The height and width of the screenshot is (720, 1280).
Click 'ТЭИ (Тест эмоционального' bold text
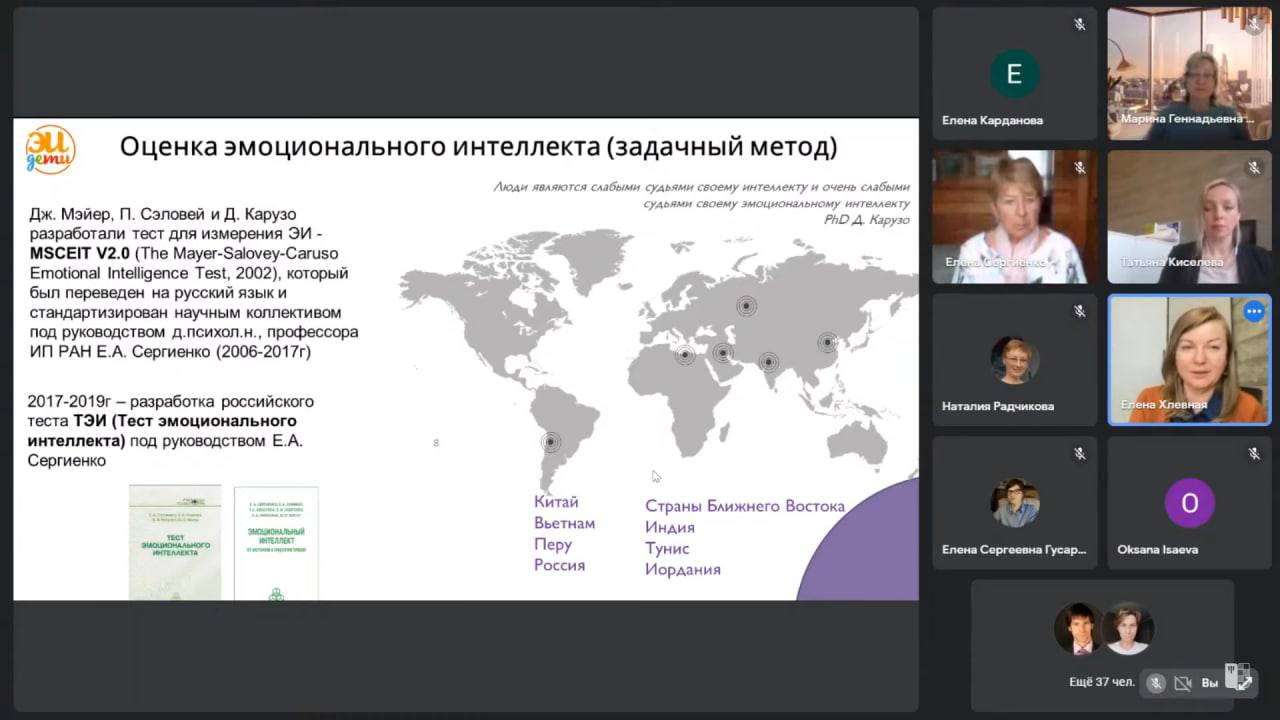[x=184, y=421]
